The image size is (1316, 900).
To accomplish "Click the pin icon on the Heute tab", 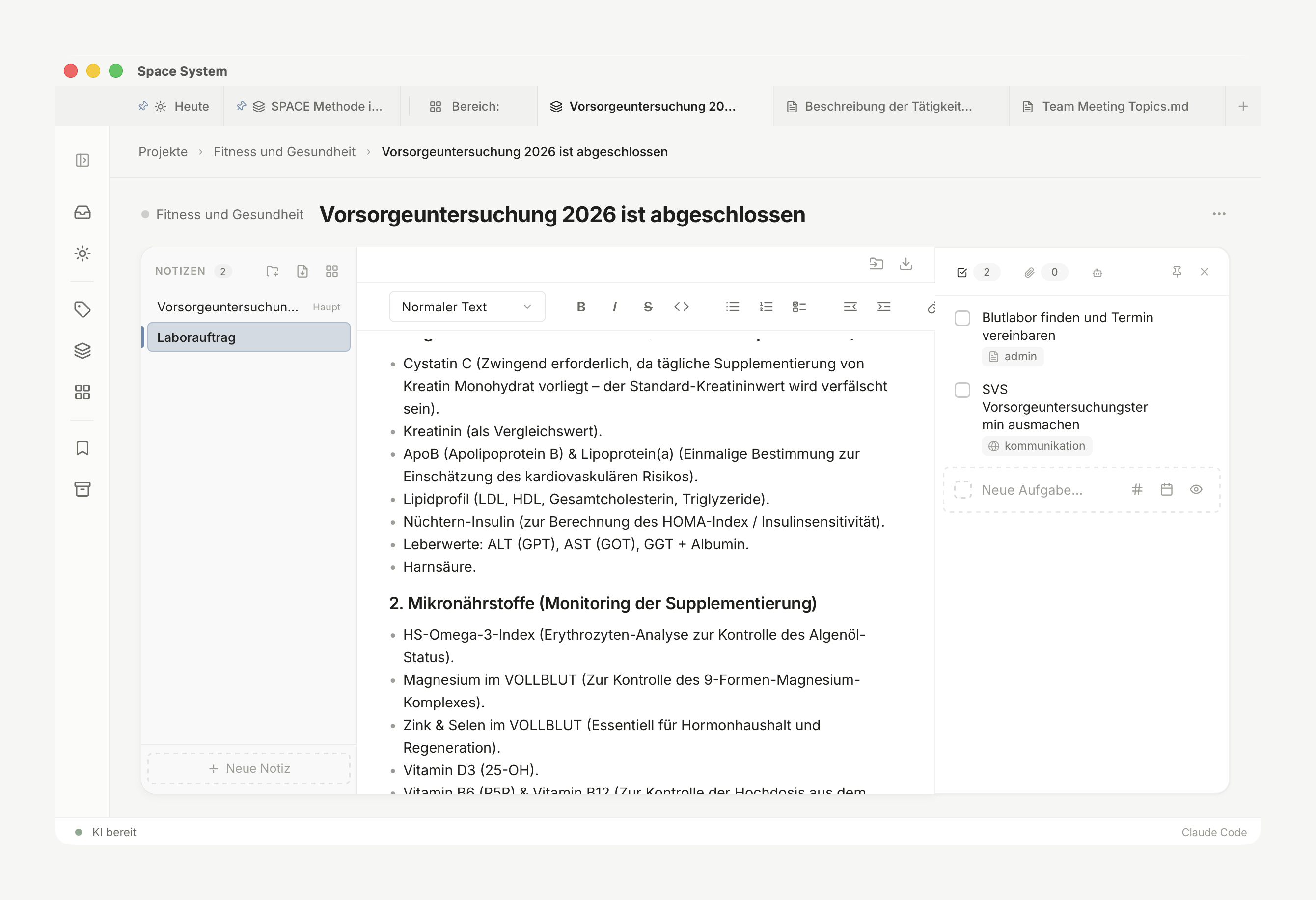I will point(143,106).
